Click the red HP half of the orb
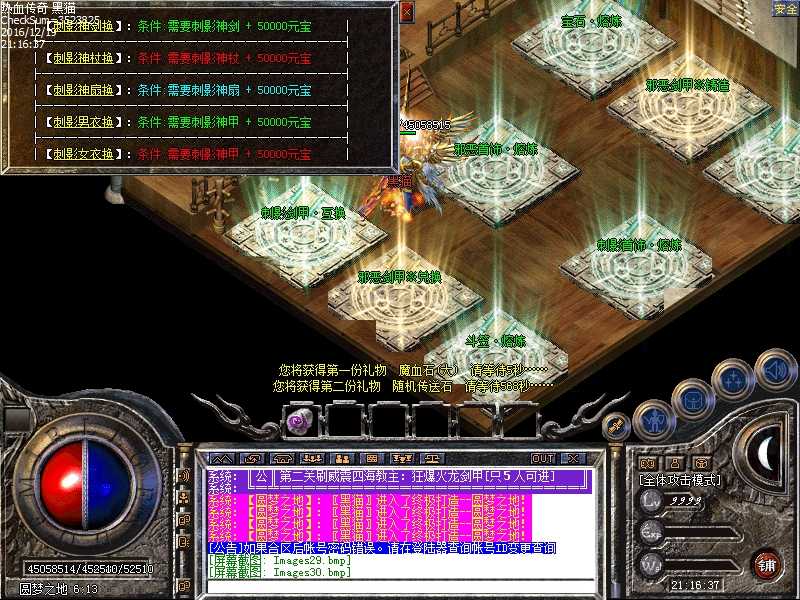Viewport: 800px width, 600px height. pos(62,485)
